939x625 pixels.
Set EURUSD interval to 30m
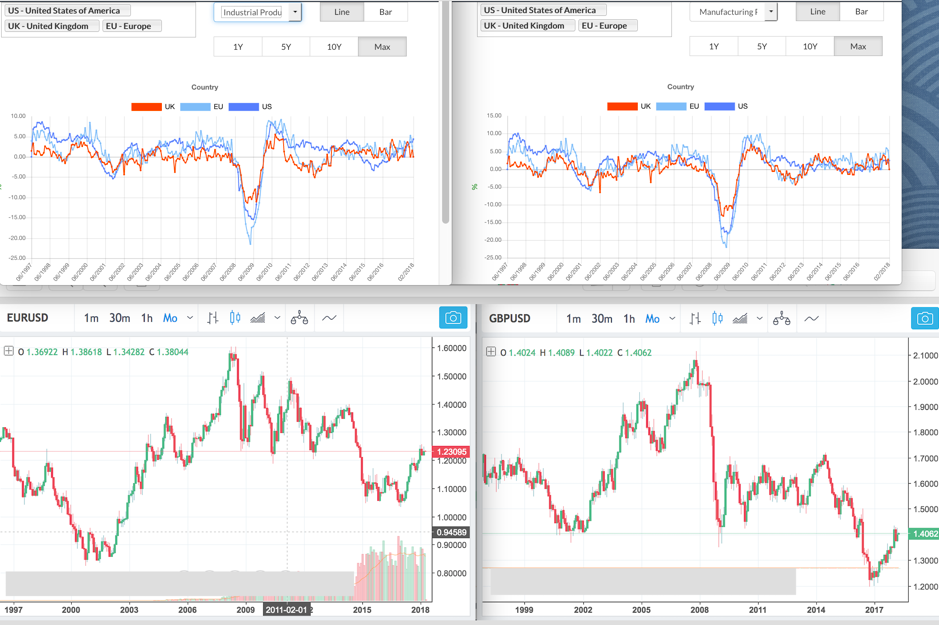(119, 318)
